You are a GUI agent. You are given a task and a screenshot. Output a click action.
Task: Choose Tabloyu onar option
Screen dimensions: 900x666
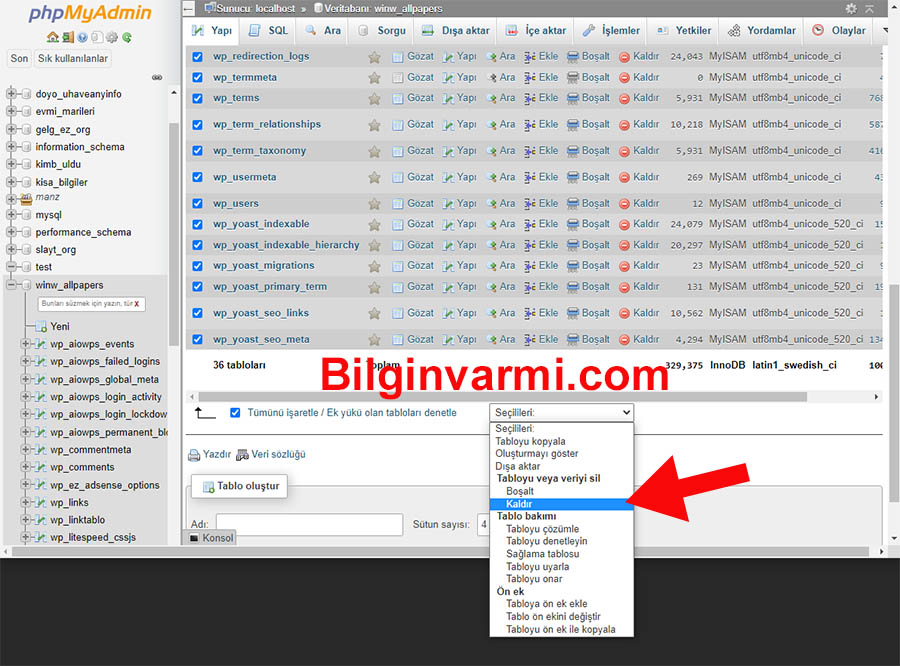[x=561, y=579]
